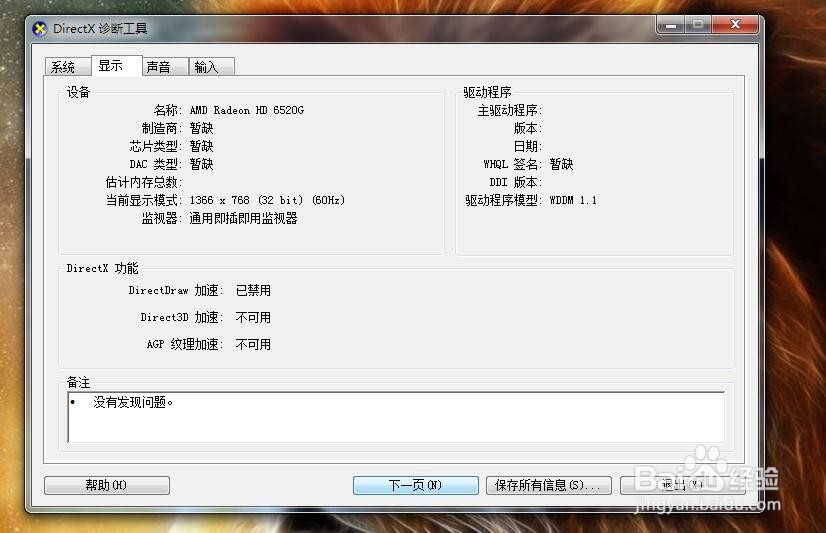This screenshot has width=826, height=533.
Task: Click the DirectX icon in the title bar
Action: coord(40,28)
